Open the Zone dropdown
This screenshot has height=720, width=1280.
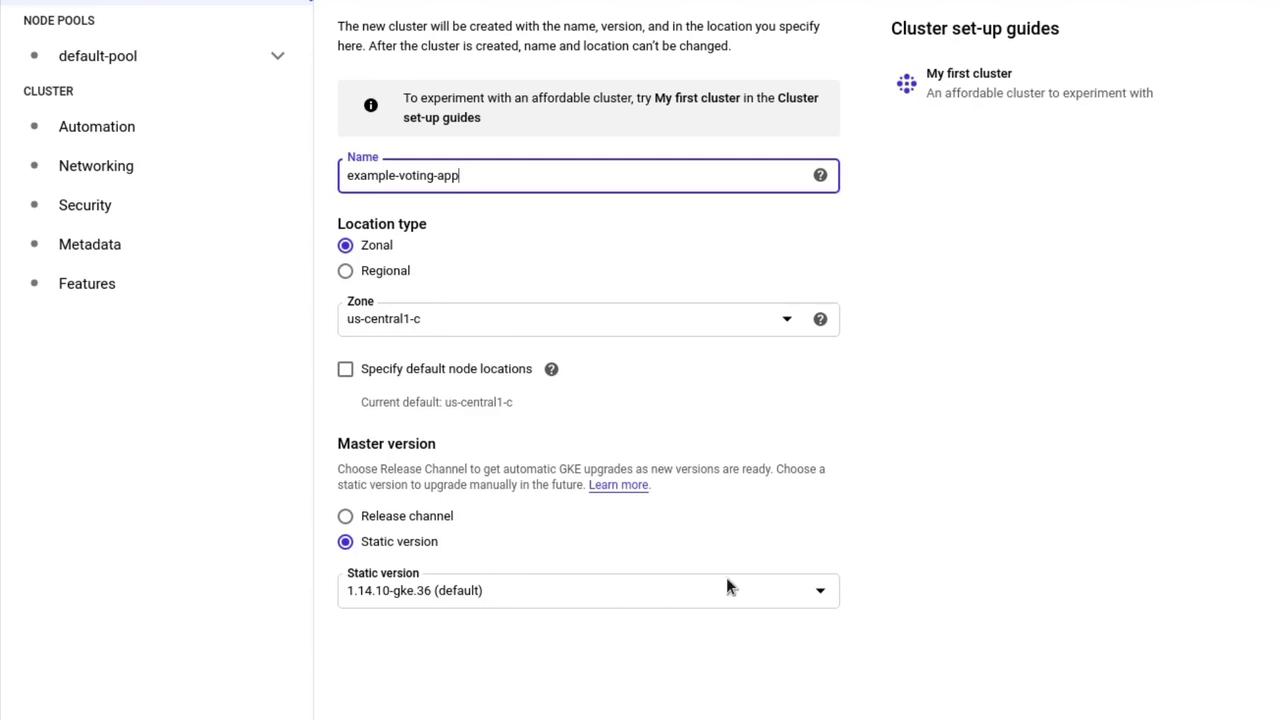click(x=570, y=319)
